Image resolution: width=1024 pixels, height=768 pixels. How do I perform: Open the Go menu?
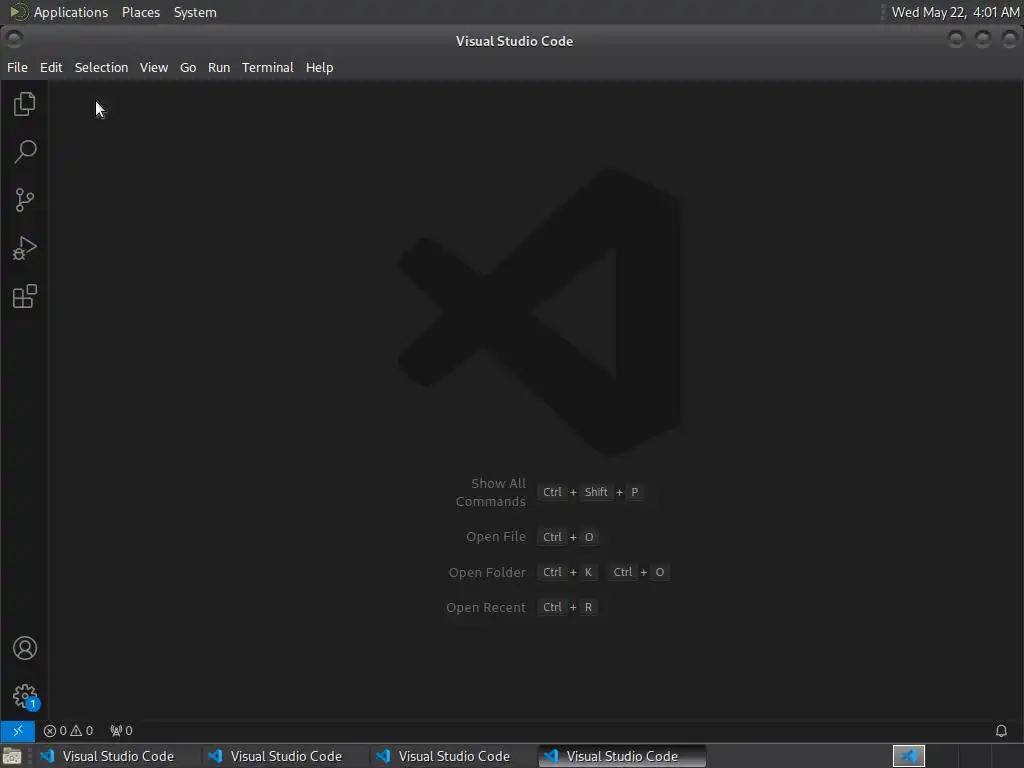click(188, 67)
